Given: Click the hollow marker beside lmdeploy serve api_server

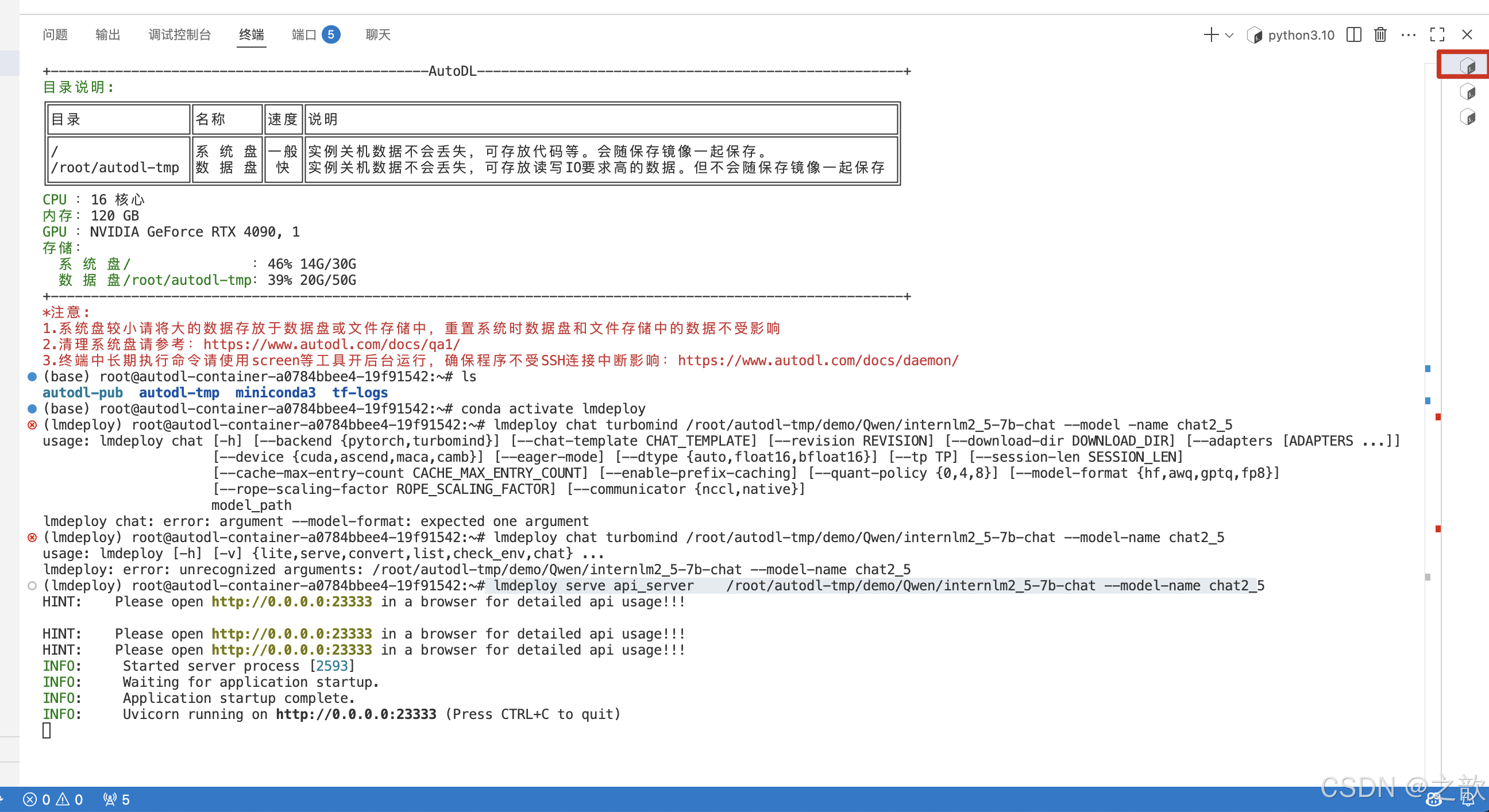Looking at the screenshot, I should (x=32, y=586).
